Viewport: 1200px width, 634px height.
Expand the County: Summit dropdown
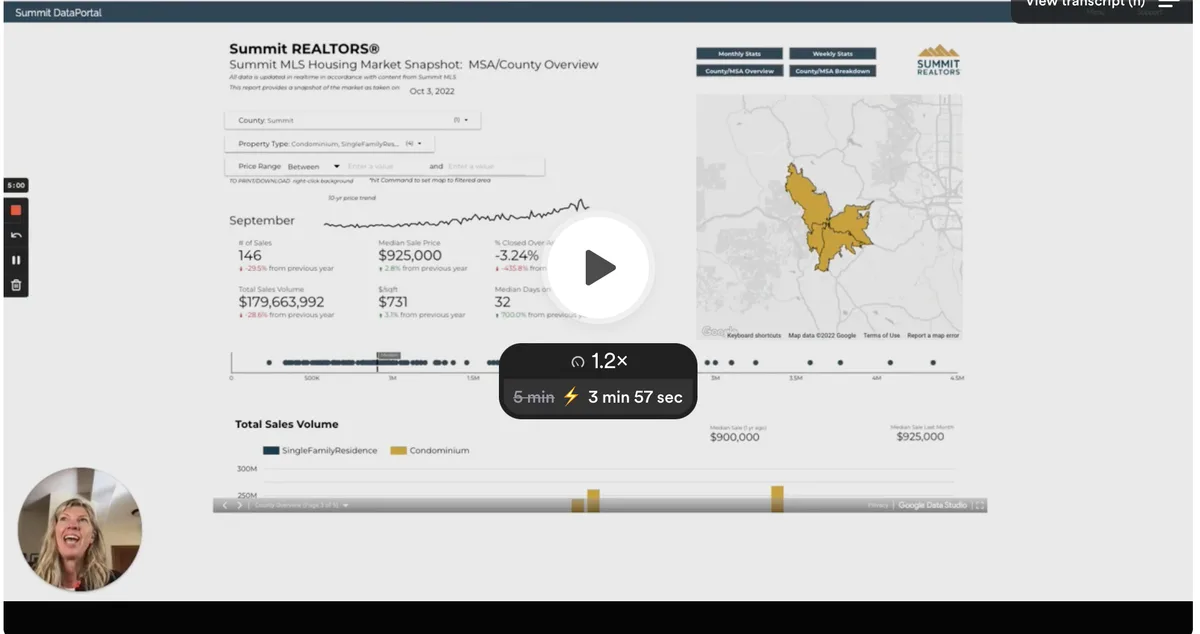(x=352, y=120)
